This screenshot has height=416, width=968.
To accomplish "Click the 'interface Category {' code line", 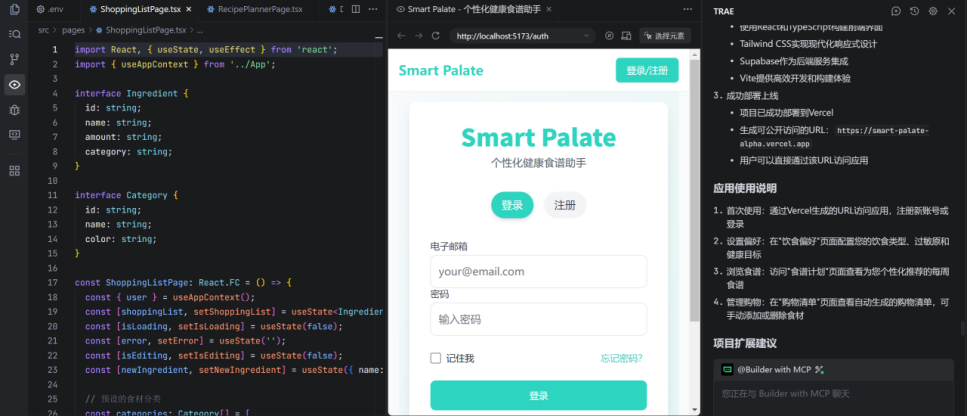I will (127, 195).
